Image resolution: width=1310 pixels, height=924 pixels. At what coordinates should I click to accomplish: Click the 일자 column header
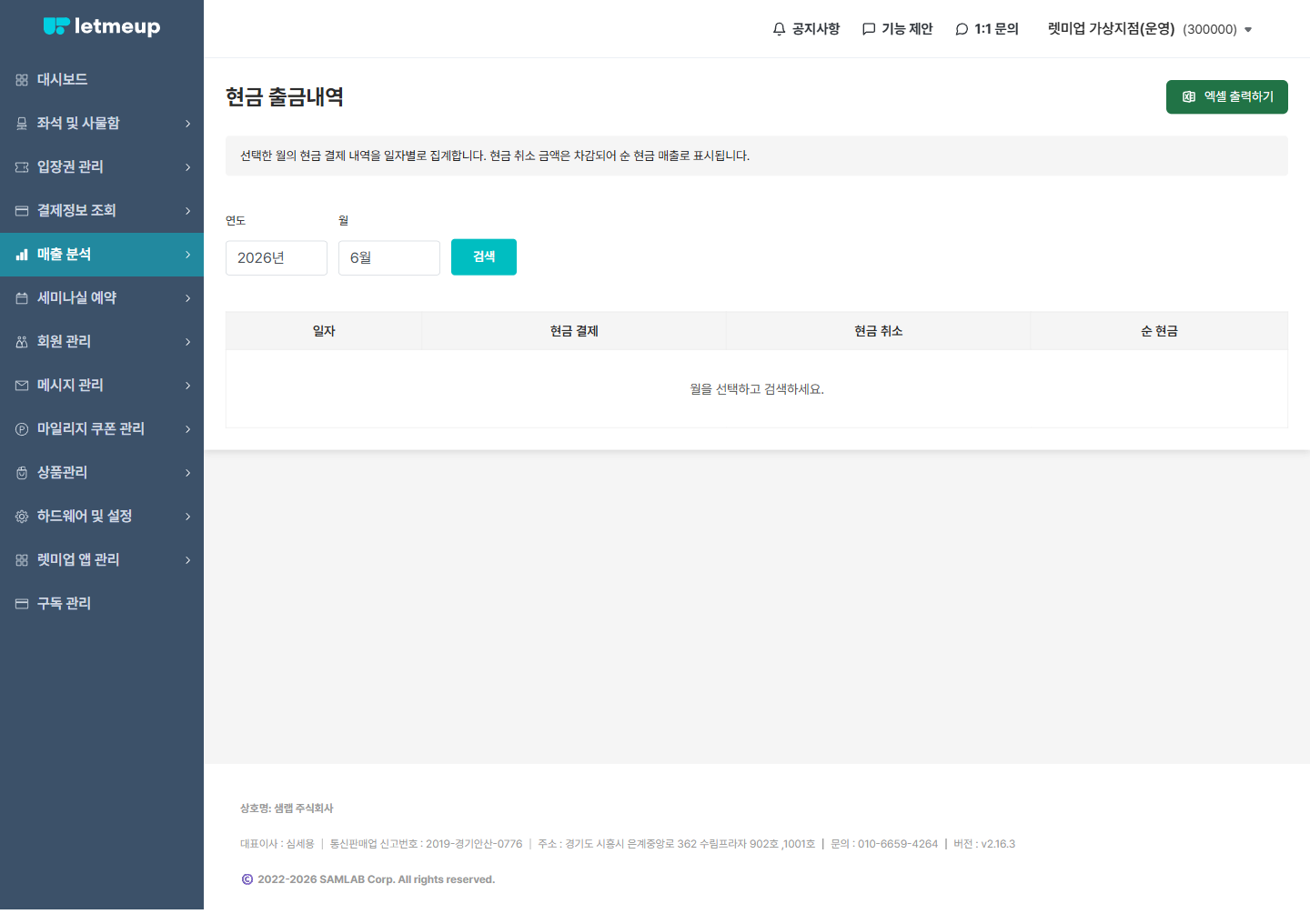tap(324, 331)
